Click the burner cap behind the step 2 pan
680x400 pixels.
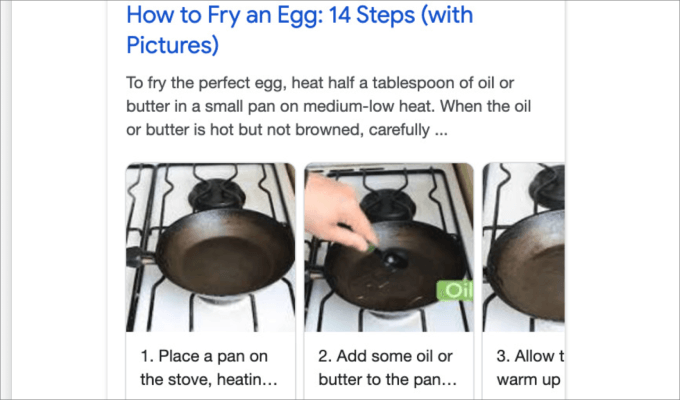tap(387, 204)
